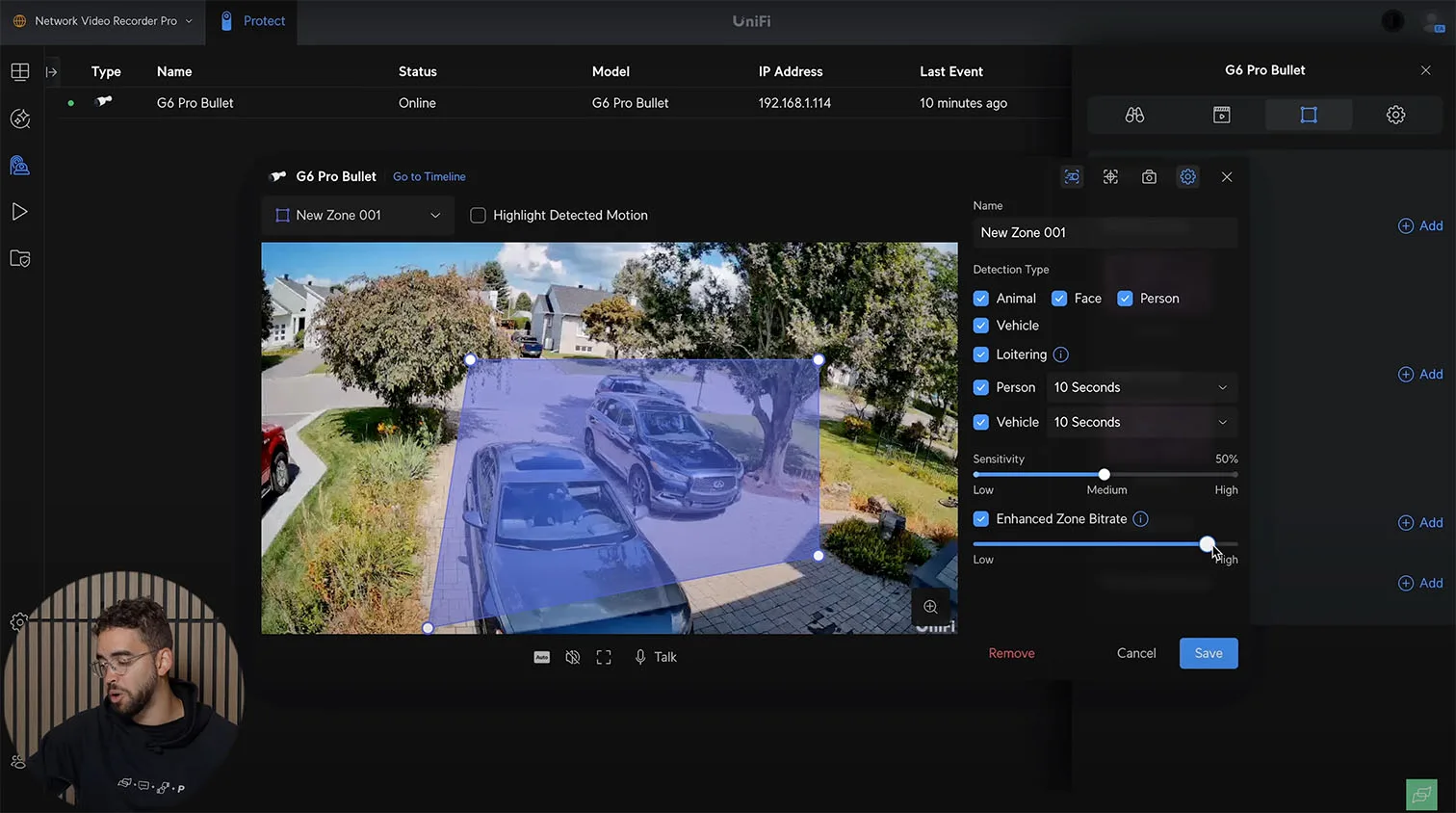The height and width of the screenshot is (813, 1456).
Task: Uncheck the loitering Person checkbox
Action: click(x=981, y=387)
